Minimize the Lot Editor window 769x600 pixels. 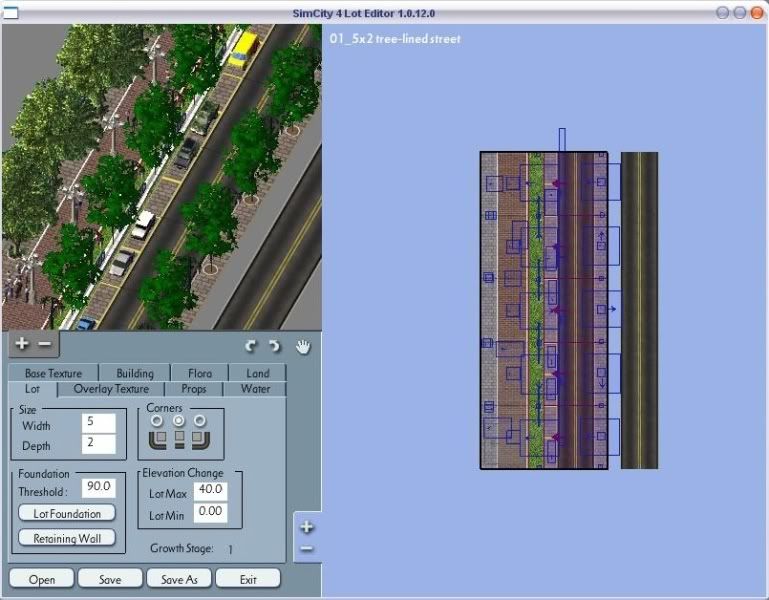(722, 13)
